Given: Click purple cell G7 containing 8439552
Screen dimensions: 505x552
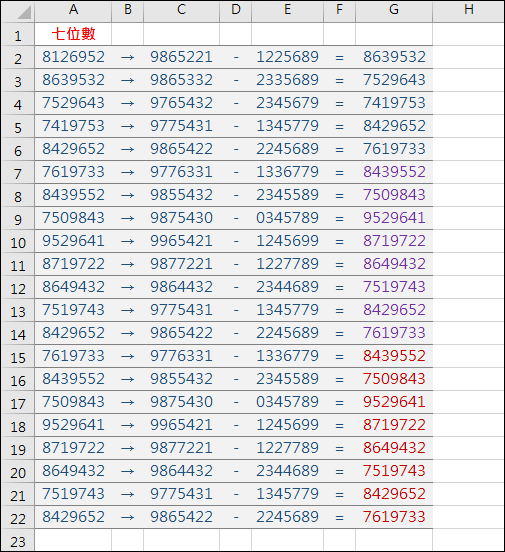Looking at the screenshot, I should [x=394, y=172].
